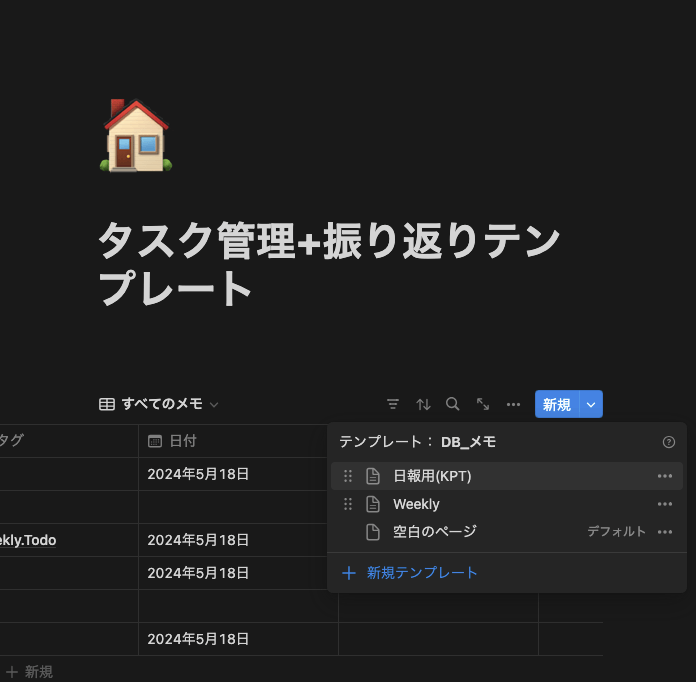This screenshot has height=682, width=696.
Task: Click the 新規 blue button
Action: pos(557,404)
